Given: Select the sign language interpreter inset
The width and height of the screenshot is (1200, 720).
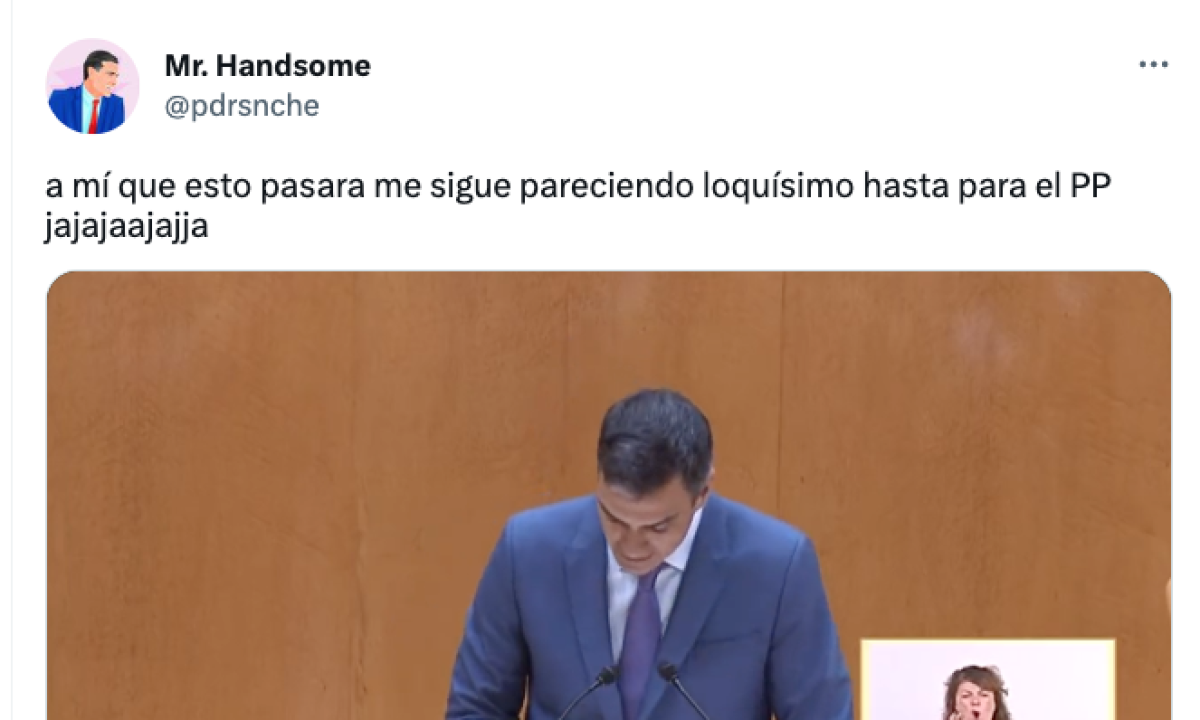Looking at the screenshot, I should point(988,680).
